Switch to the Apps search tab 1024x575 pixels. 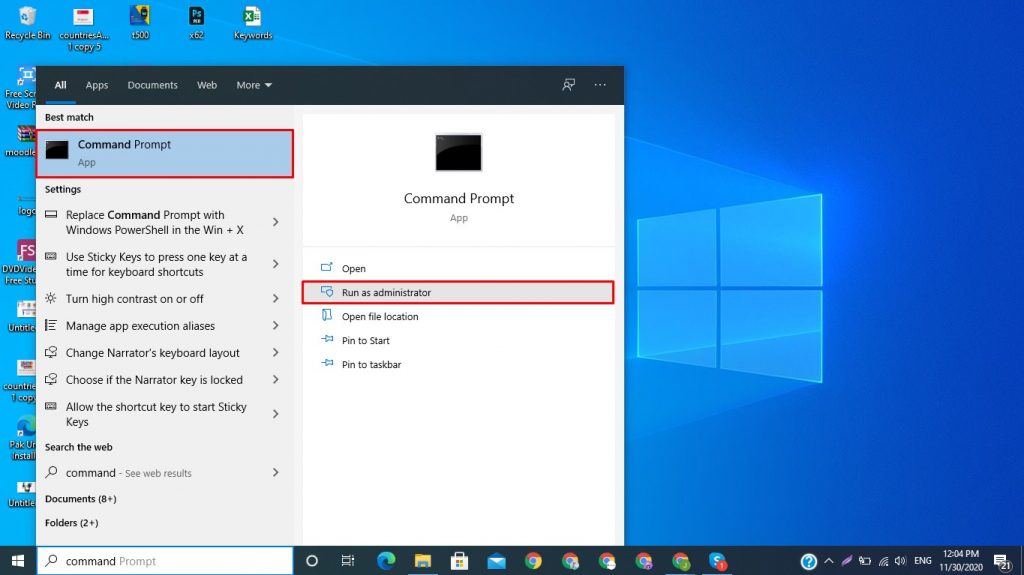point(97,85)
